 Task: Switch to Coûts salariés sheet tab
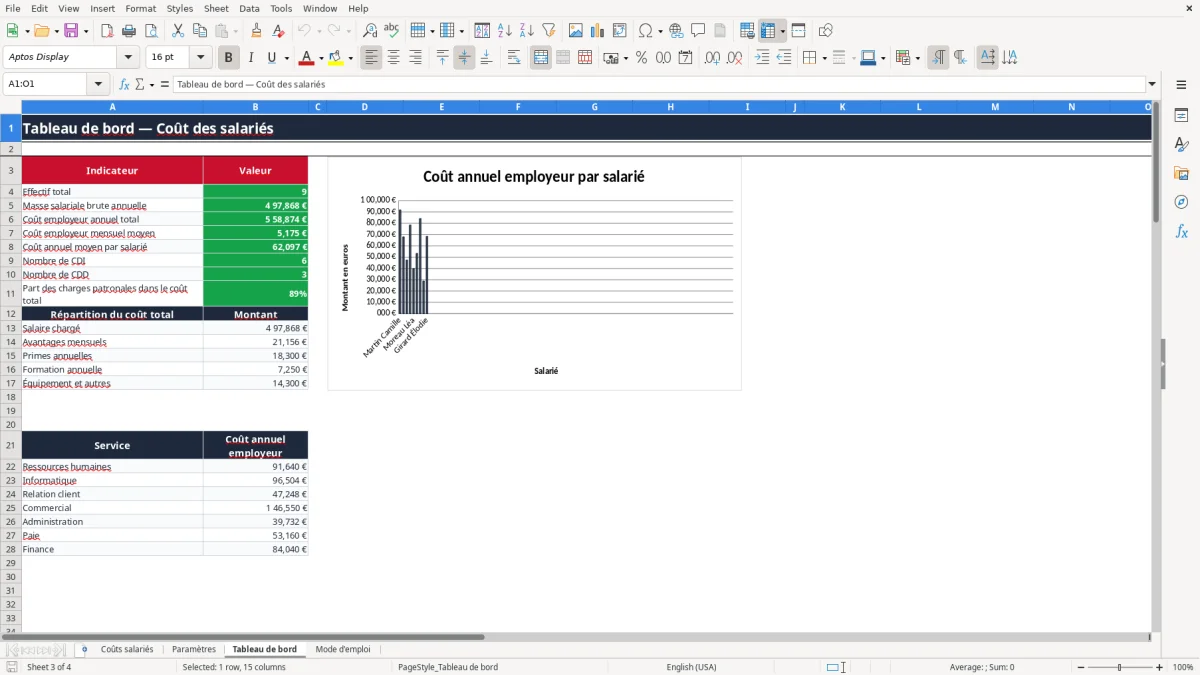point(127,649)
